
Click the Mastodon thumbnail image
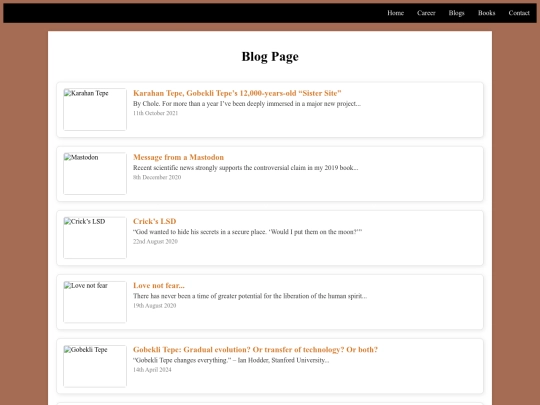point(95,174)
